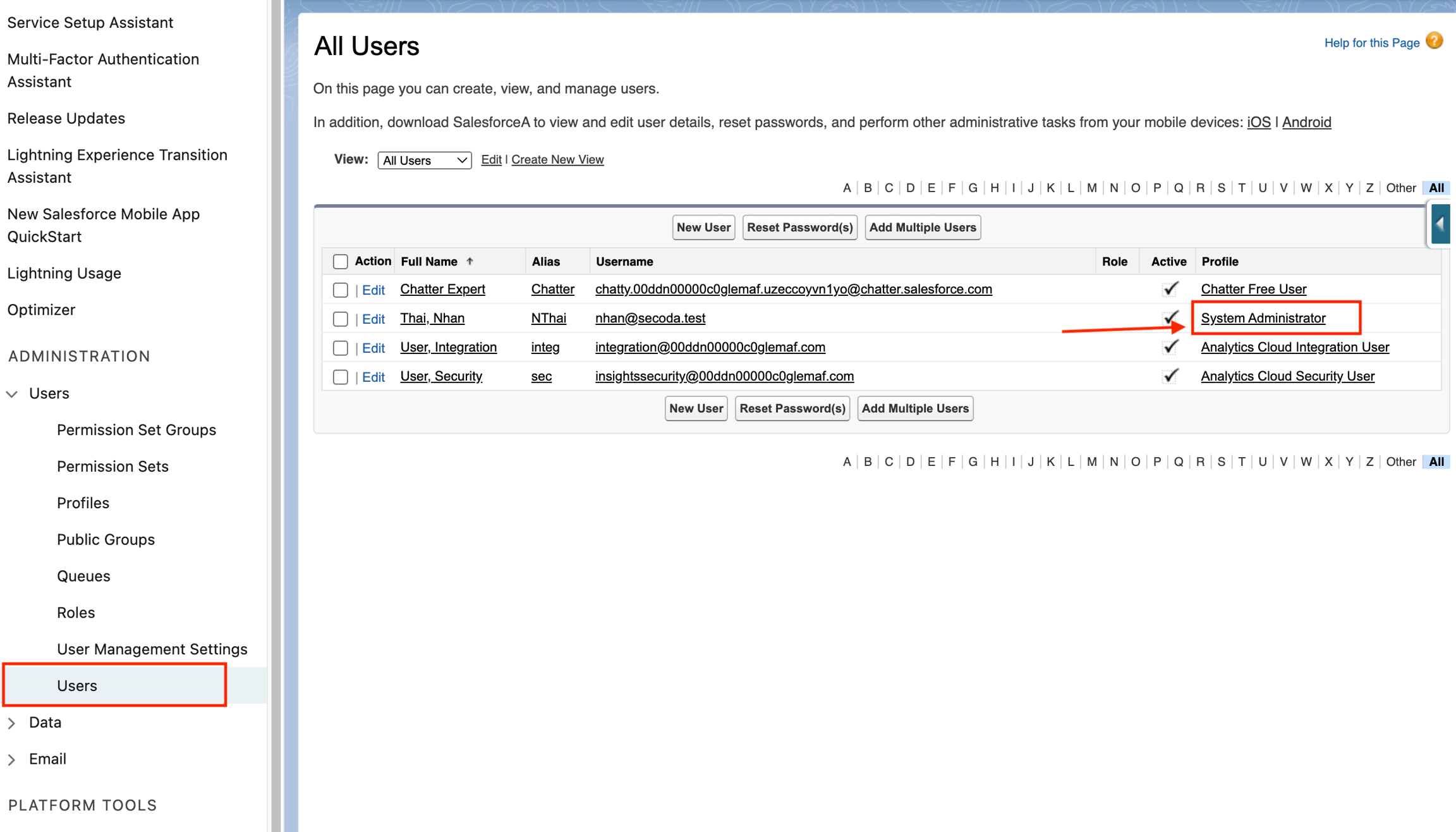The width and height of the screenshot is (1456, 832).
Task: Click the Full Name sort arrow icon
Action: (470, 261)
